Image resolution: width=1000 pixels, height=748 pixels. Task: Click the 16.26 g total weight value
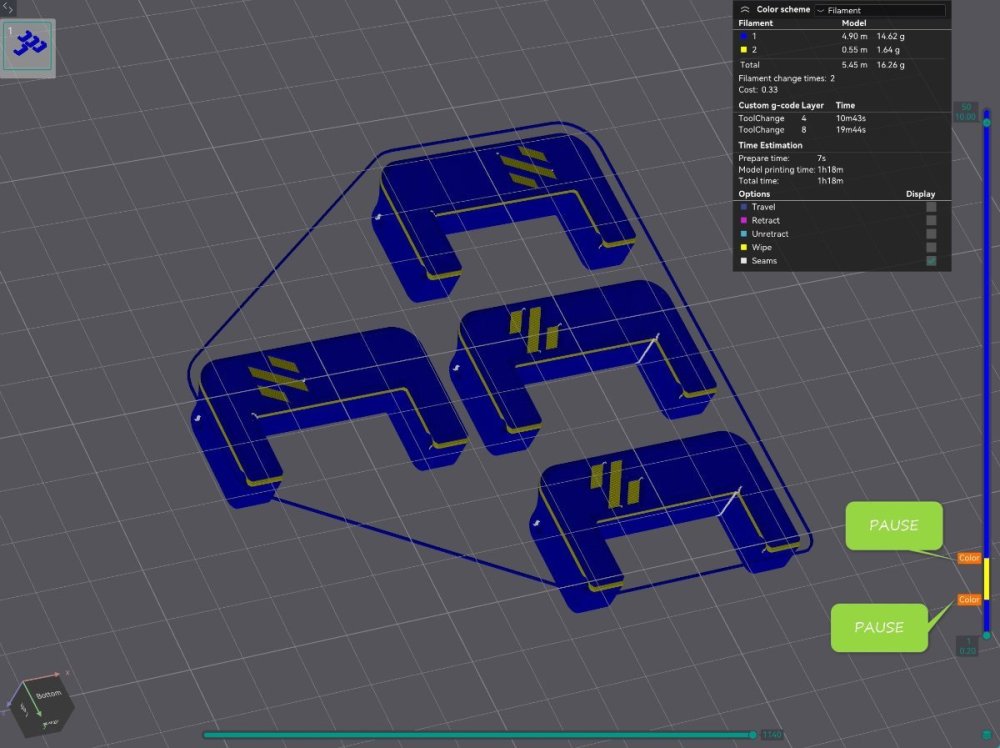[890, 64]
